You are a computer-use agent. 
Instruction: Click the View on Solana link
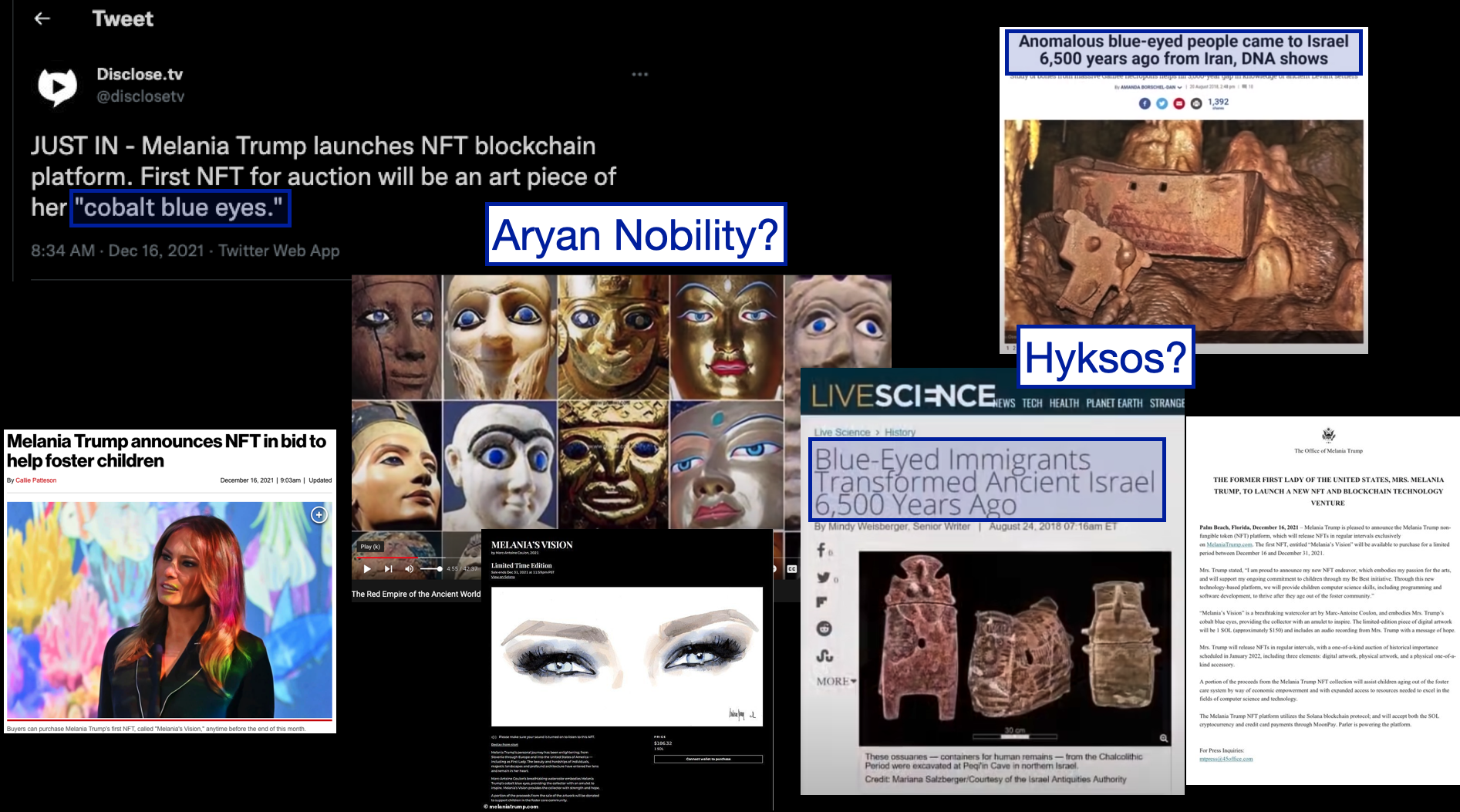tap(503, 577)
